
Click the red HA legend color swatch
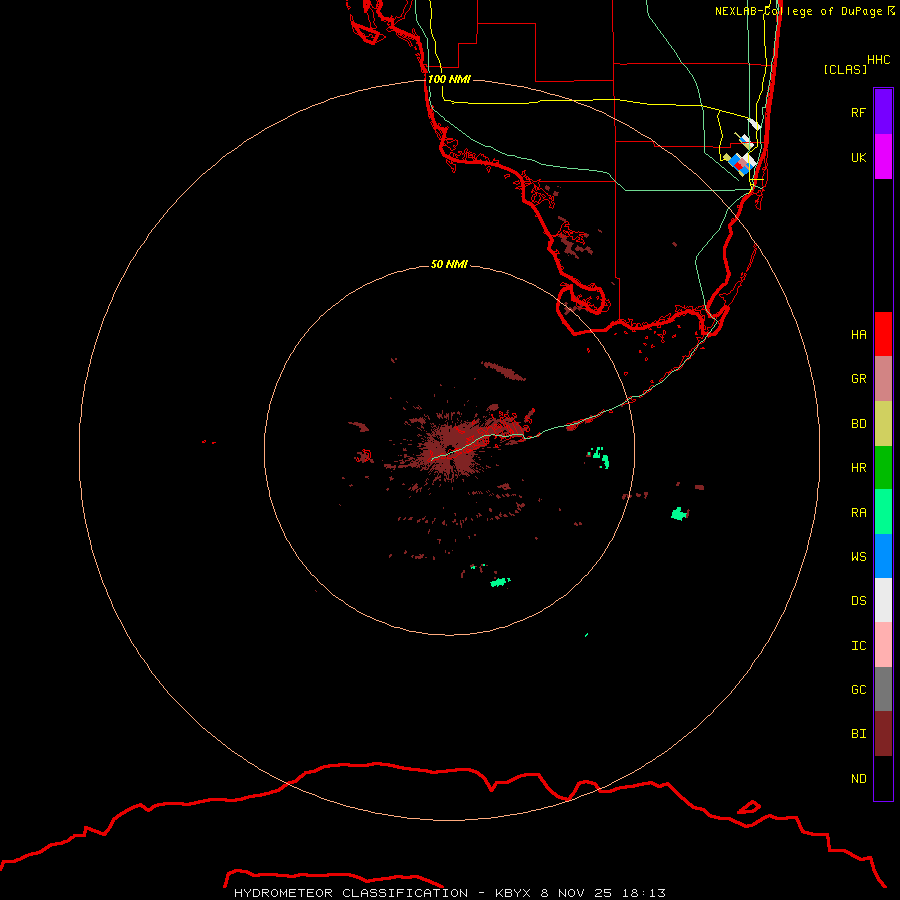tap(883, 334)
